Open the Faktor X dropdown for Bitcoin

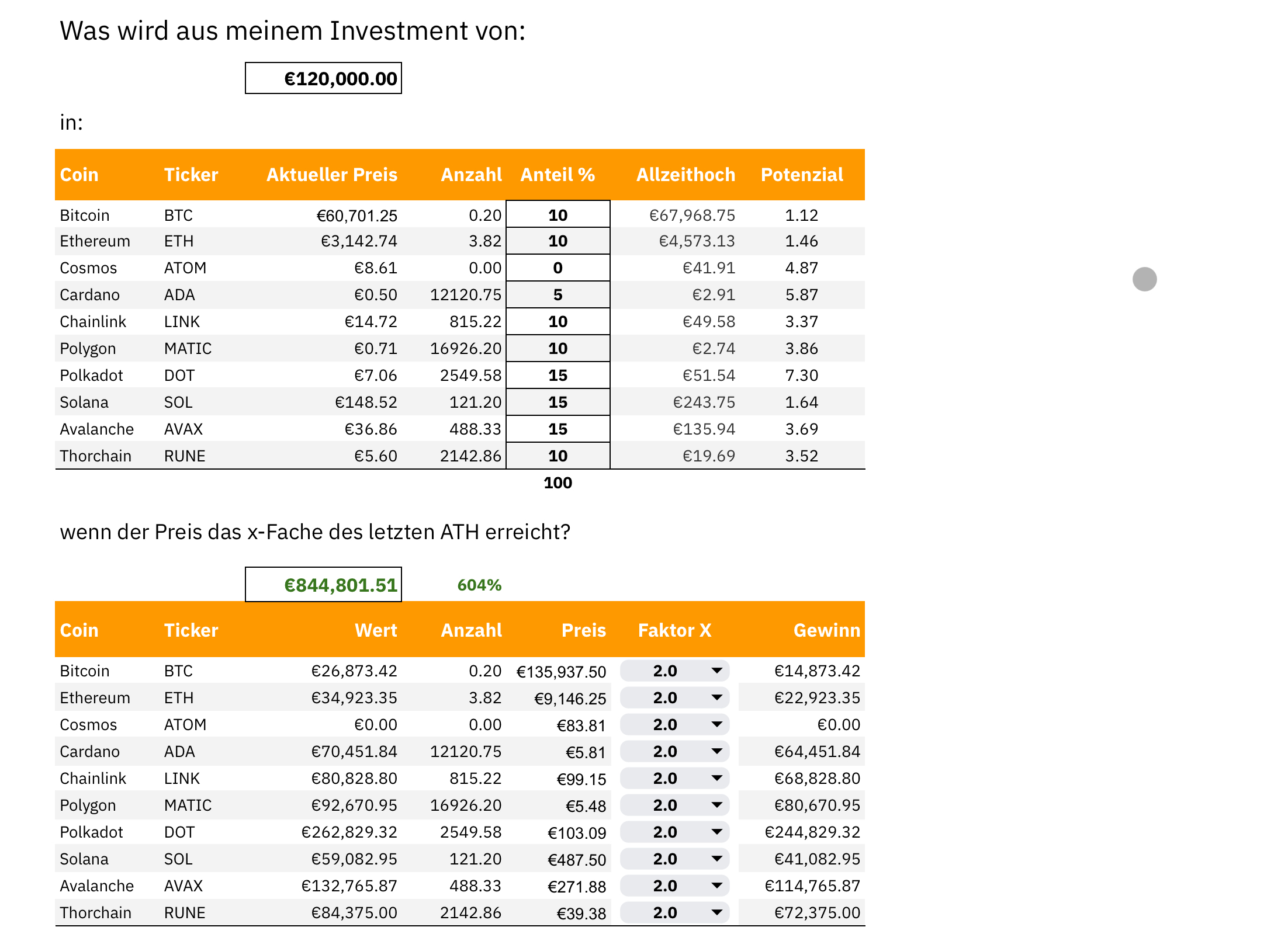(675, 671)
